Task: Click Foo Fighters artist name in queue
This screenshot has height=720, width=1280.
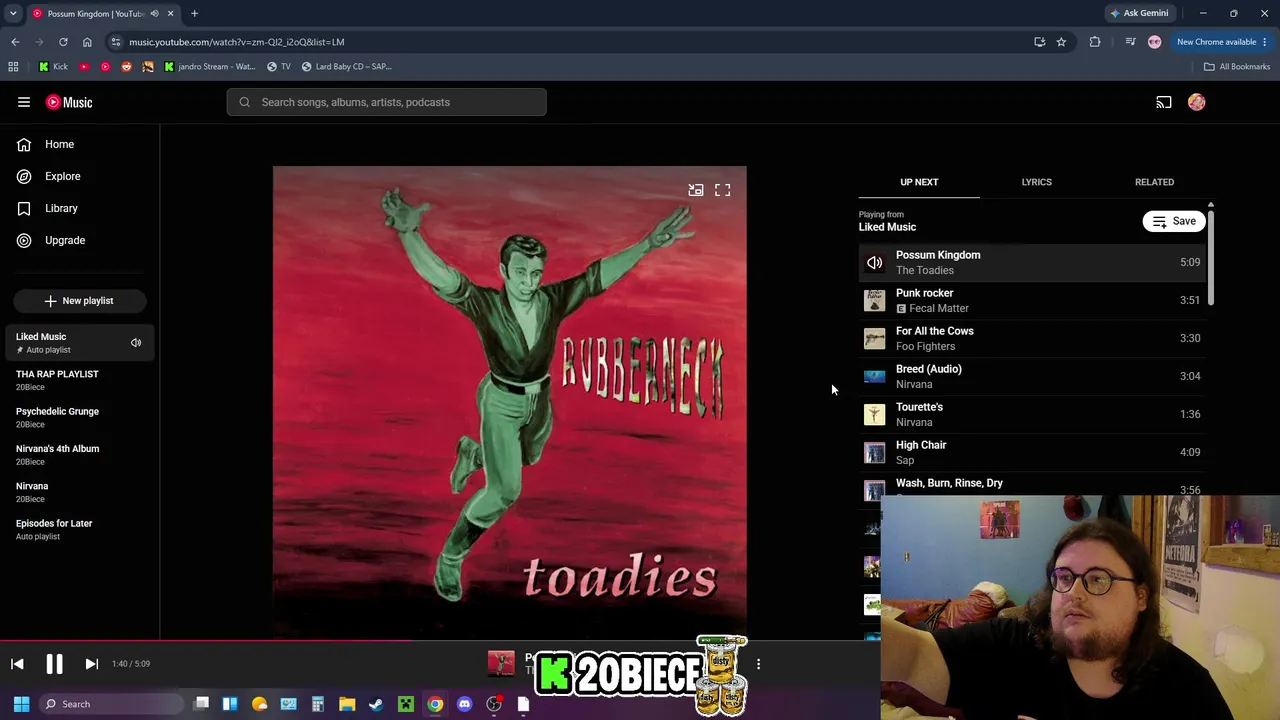Action: click(926, 347)
